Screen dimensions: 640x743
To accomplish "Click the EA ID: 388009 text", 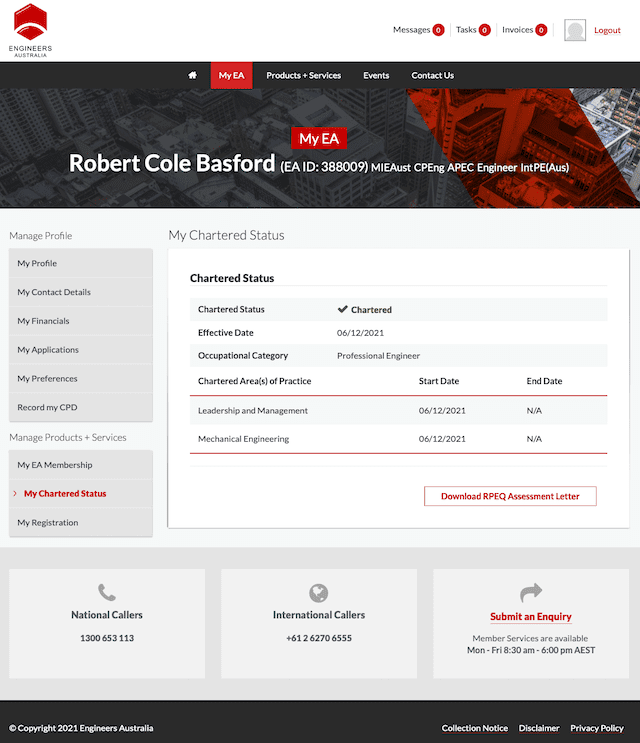I will point(324,167).
